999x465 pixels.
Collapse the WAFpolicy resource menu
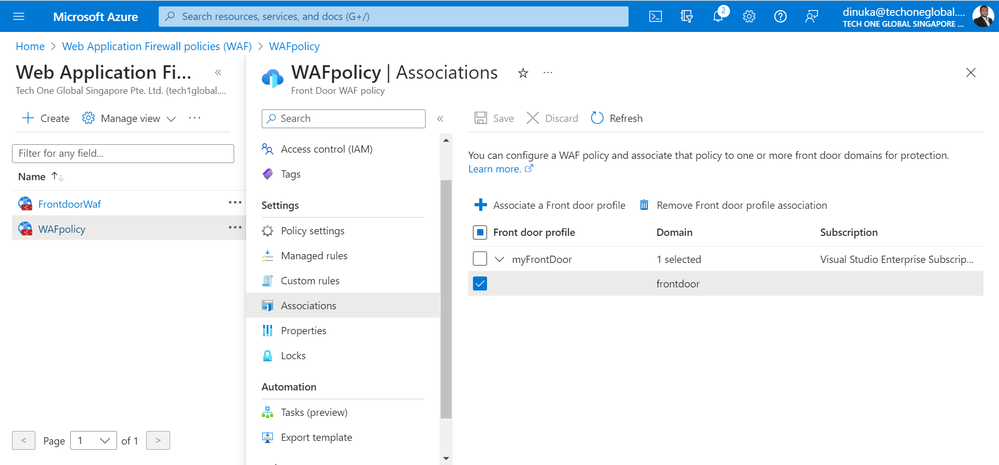pos(440,118)
